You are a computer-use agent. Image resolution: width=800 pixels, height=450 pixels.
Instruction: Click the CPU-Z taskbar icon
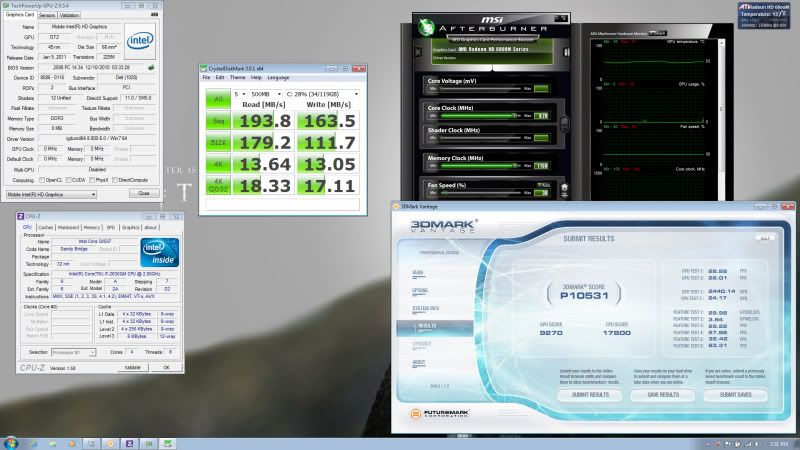tap(130, 443)
